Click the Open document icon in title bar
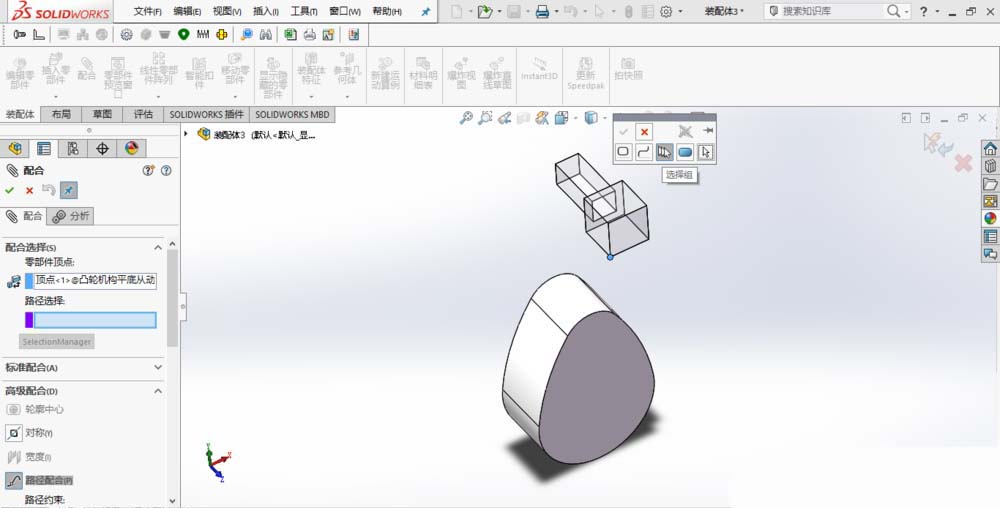This screenshot has width=1000, height=508. [485, 11]
